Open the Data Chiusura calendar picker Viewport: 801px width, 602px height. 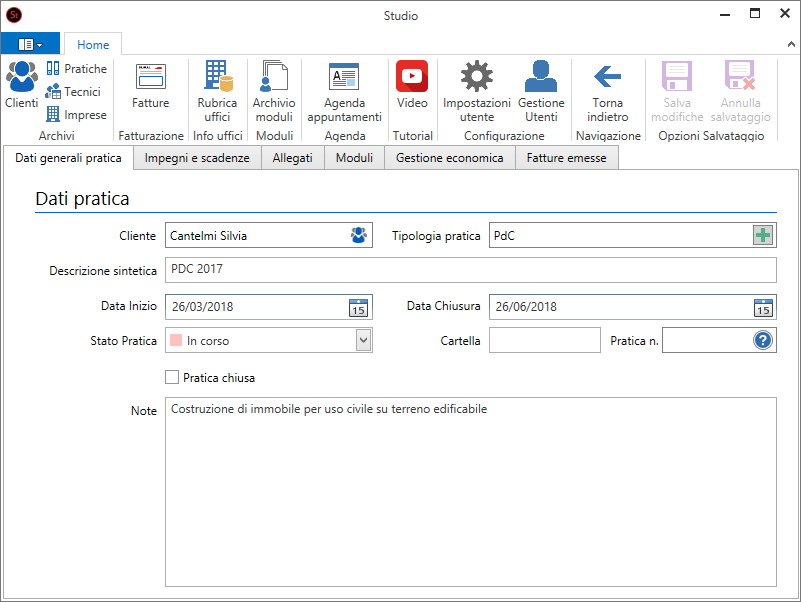pyautogui.click(x=763, y=308)
